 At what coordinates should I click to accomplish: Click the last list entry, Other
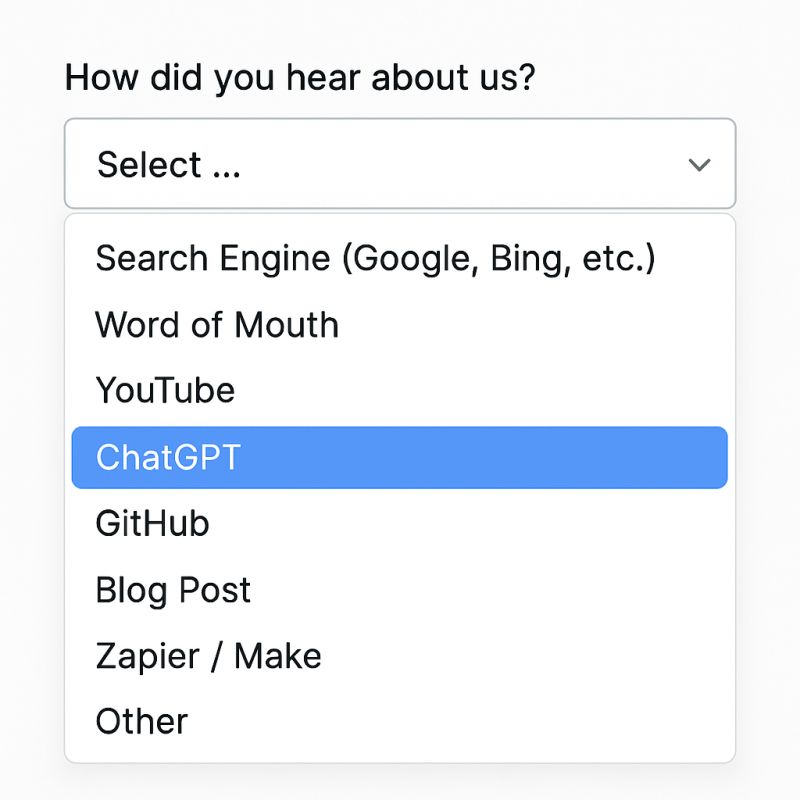141,721
